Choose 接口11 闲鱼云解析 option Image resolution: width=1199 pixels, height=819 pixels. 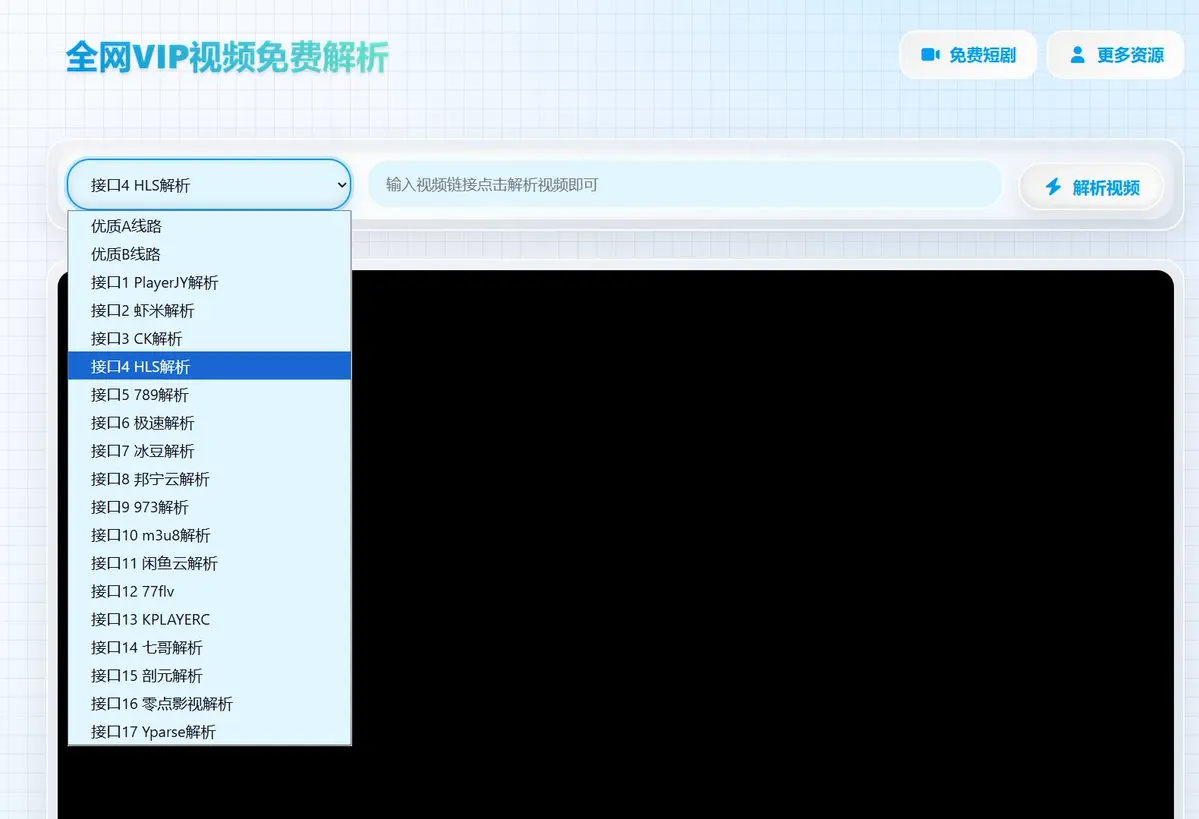210,563
